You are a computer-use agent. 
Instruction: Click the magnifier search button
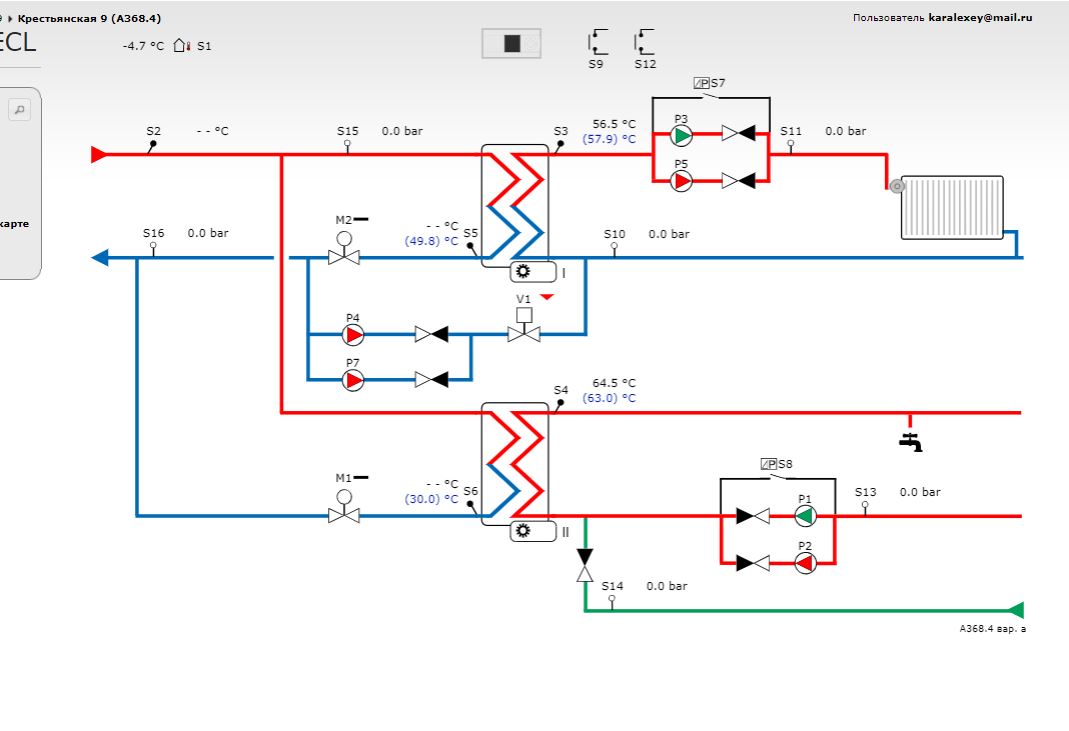(x=19, y=110)
